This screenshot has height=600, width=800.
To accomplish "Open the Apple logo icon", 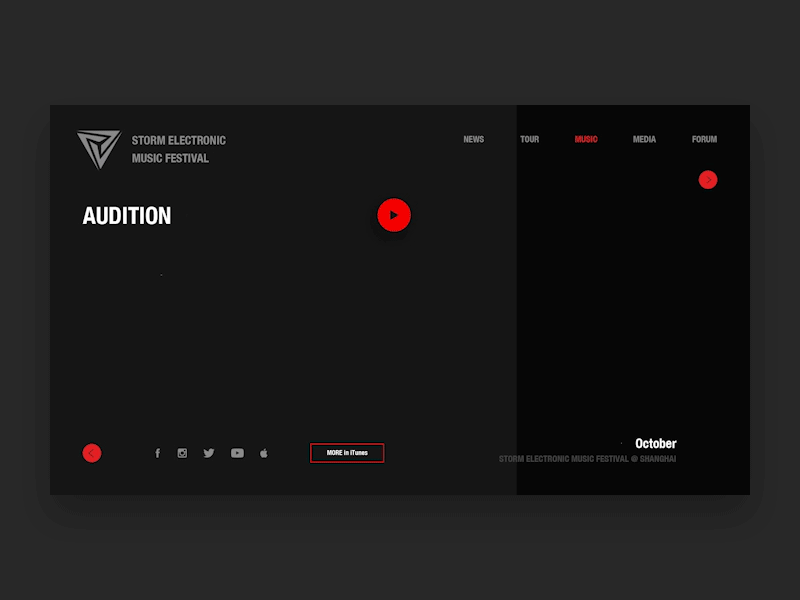I will (264, 453).
